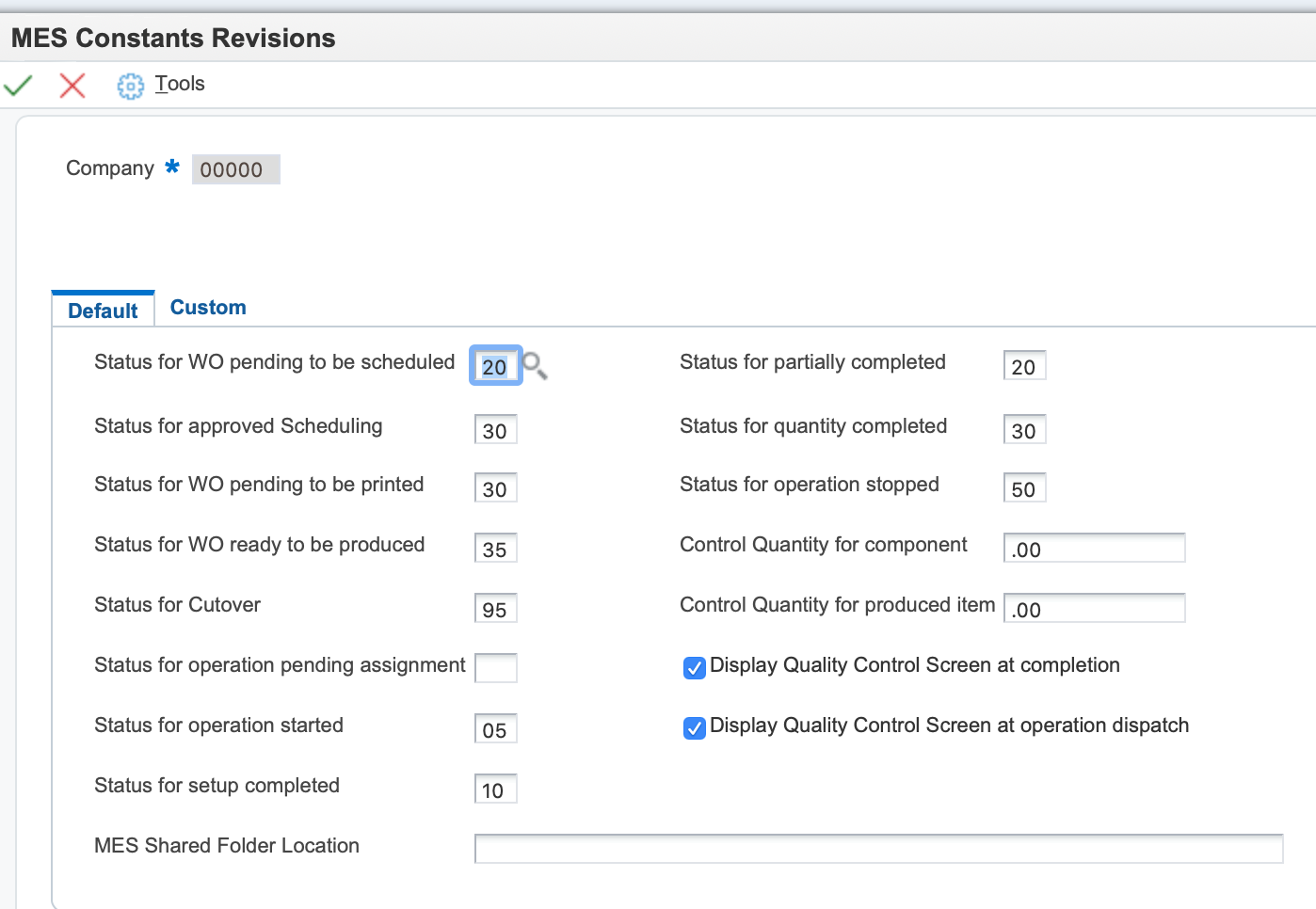Click the 'MES Shared Folder Location' label

point(227,846)
